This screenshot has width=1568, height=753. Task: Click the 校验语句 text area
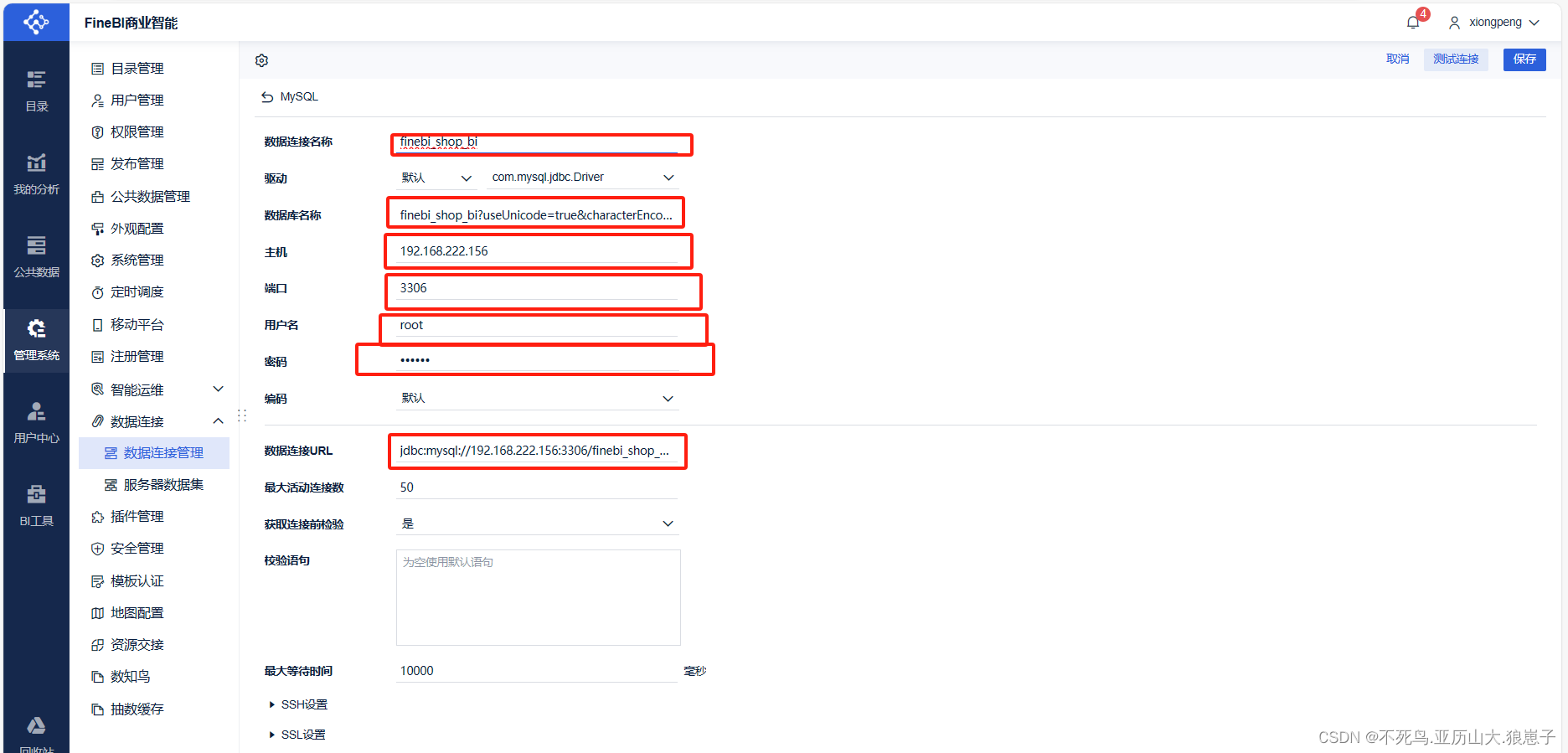coord(539,597)
